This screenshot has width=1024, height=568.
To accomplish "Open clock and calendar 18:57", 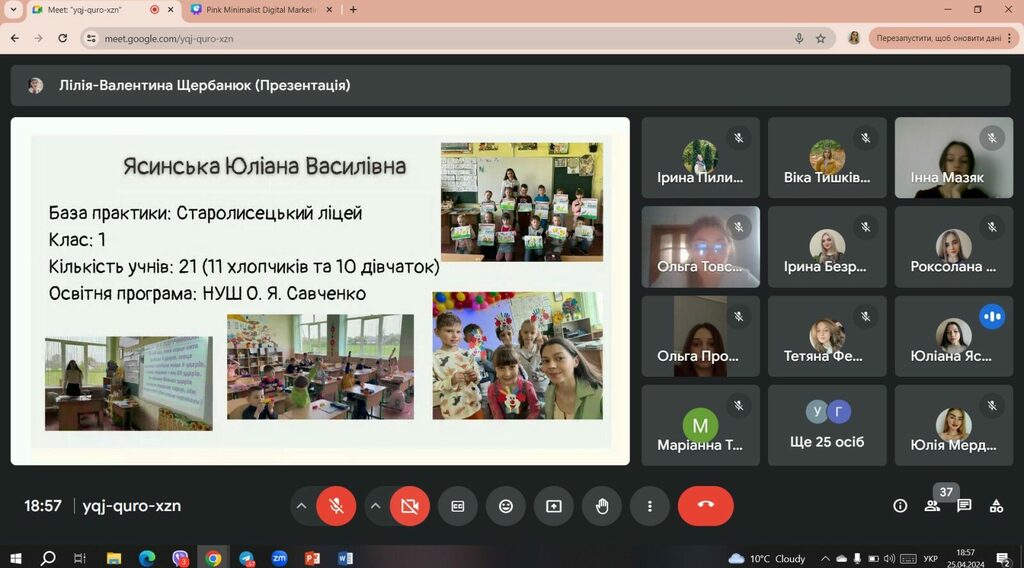I will (x=965, y=558).
